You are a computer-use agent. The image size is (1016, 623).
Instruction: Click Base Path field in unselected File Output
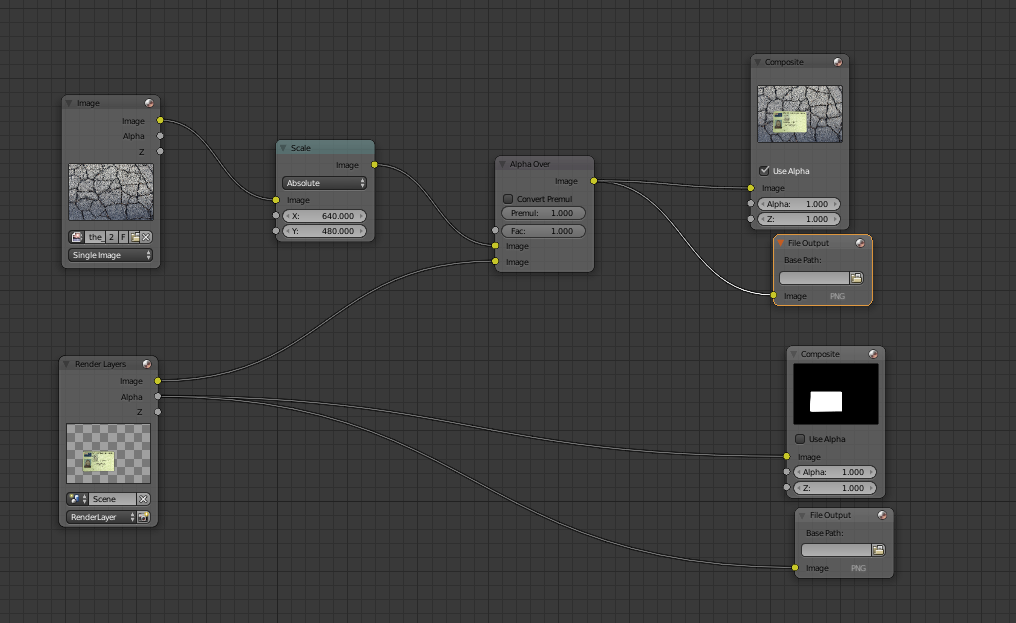(836, 550)
